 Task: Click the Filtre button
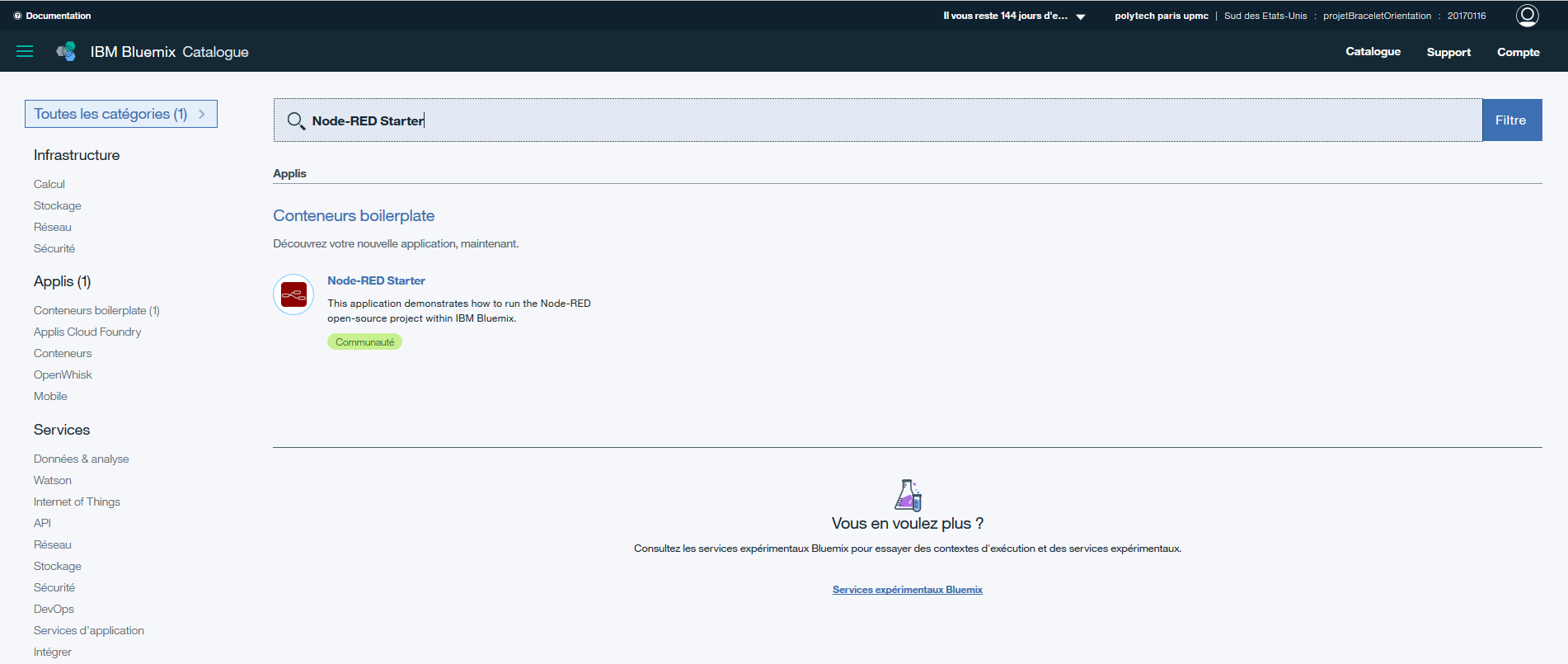1511,120
